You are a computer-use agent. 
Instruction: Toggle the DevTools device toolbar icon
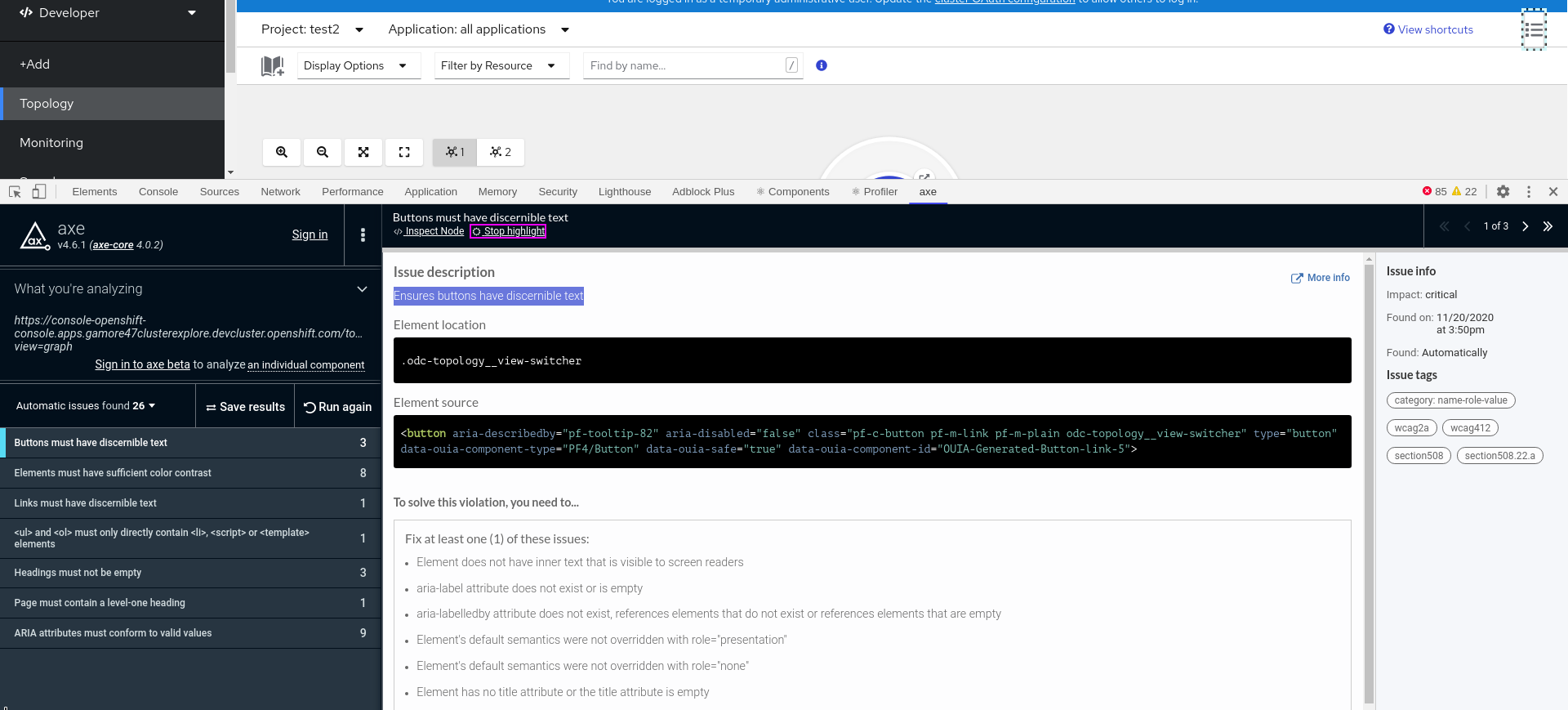point(39,191)
